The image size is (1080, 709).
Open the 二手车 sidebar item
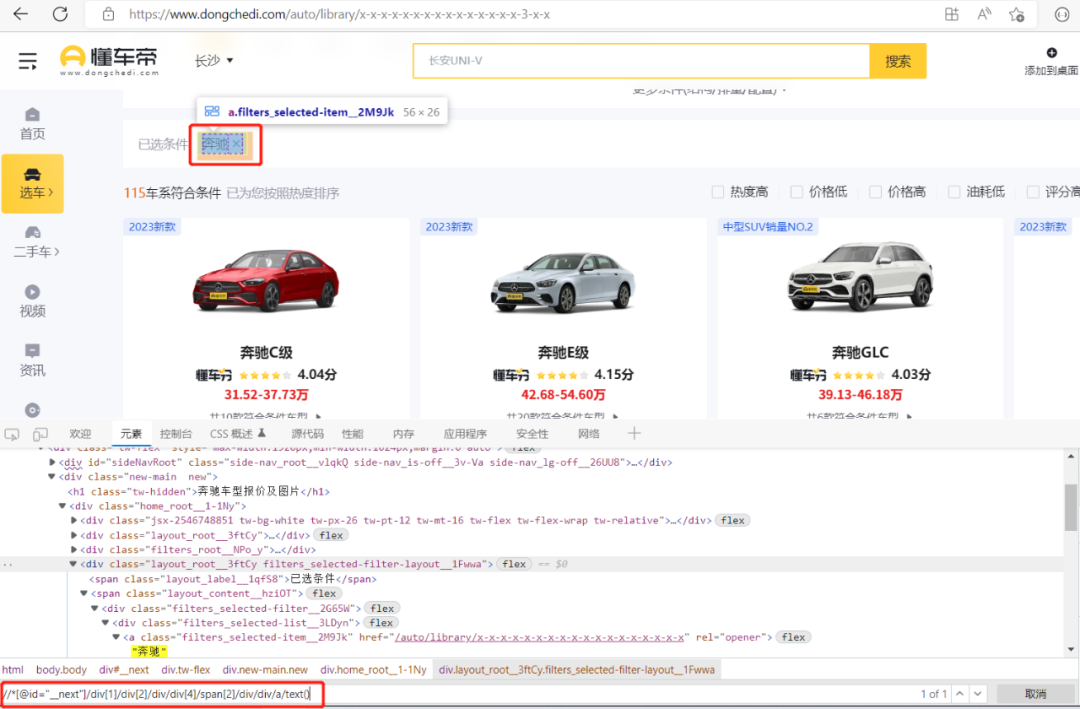(36, 243)
